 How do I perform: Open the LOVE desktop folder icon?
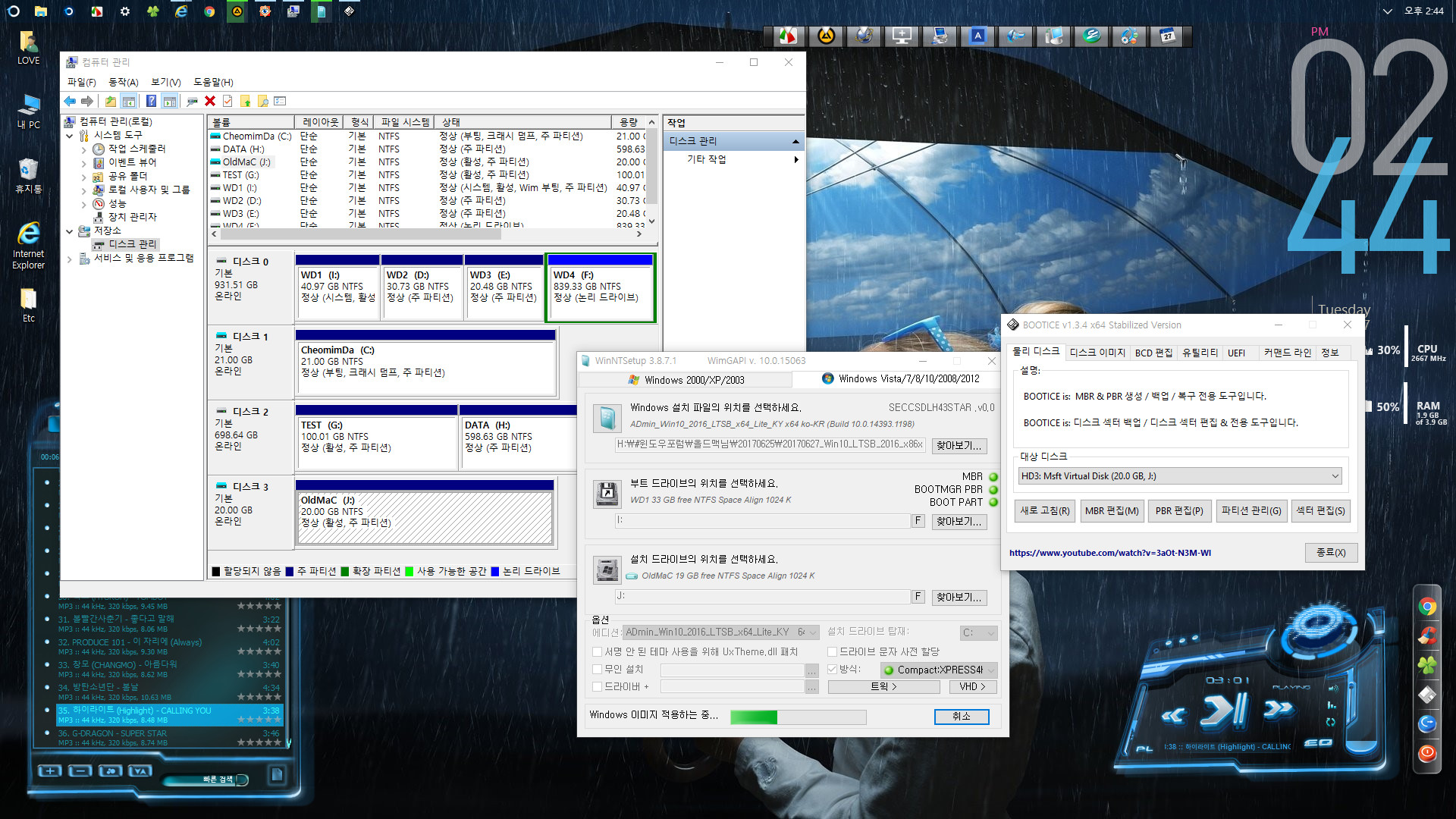pyautogui.click(x=29, y=47)
